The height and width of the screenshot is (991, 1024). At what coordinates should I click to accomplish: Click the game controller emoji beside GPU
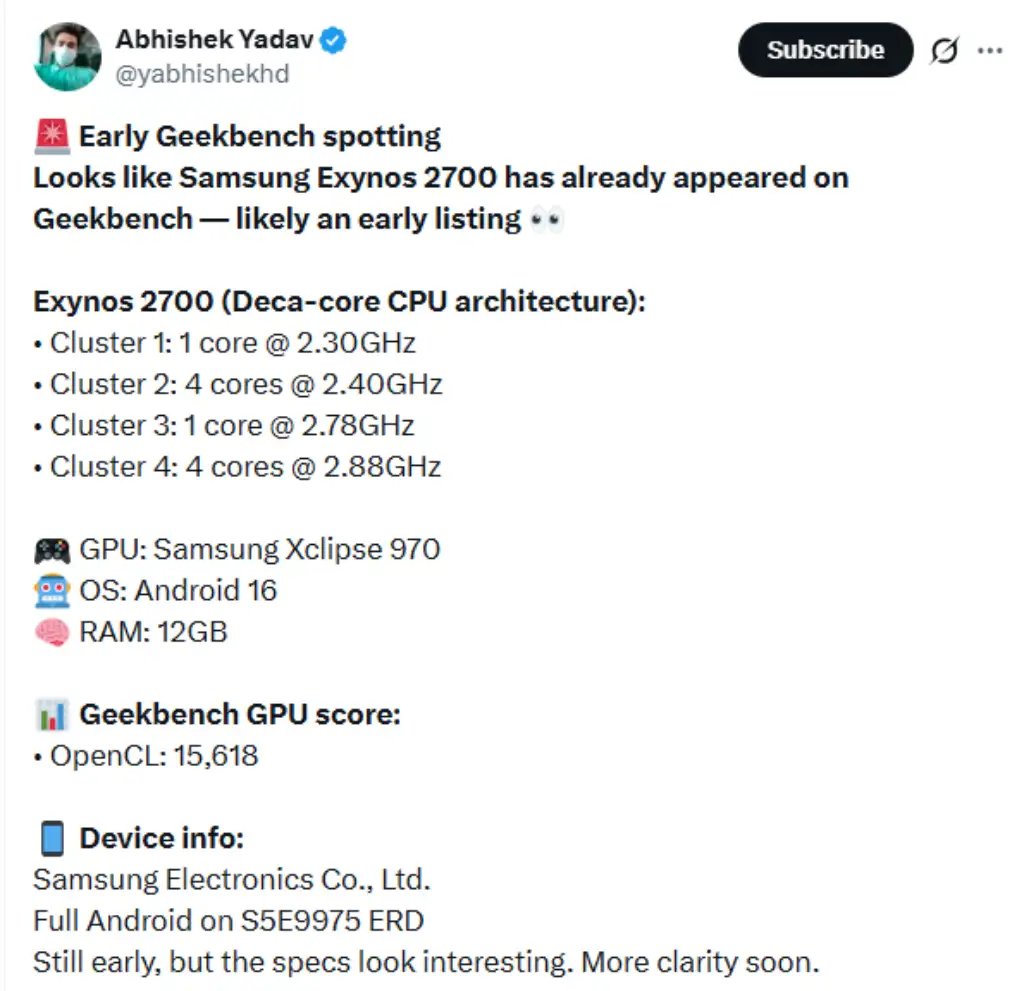[51, 549]
